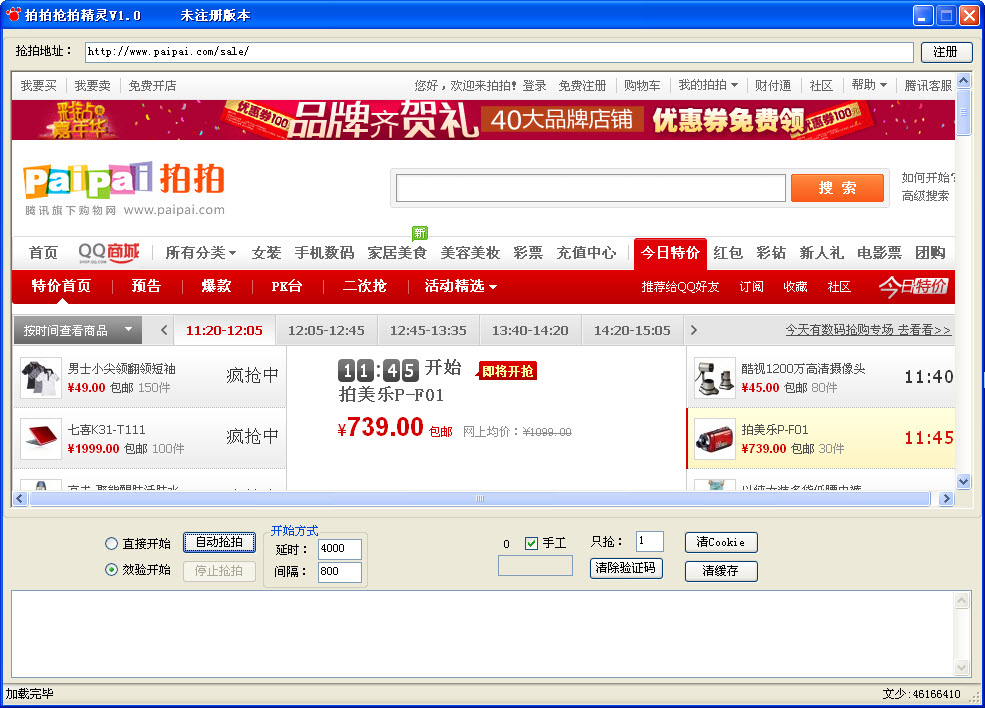Go to 特价首页 tab

61,286
